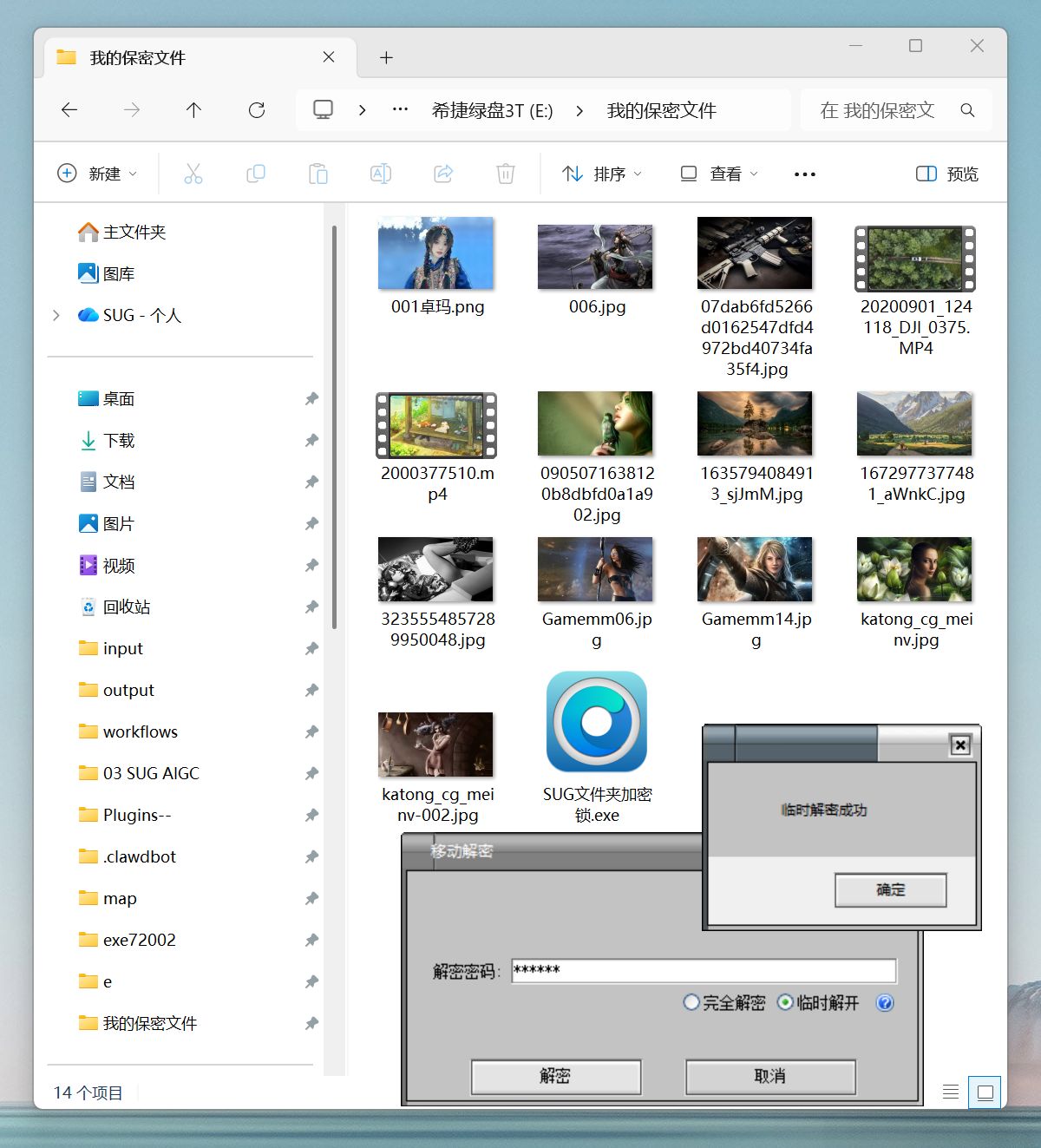Switch to details list view icon
This screenshot has width=1041, height=1148.
click(x=951, y=1092)
